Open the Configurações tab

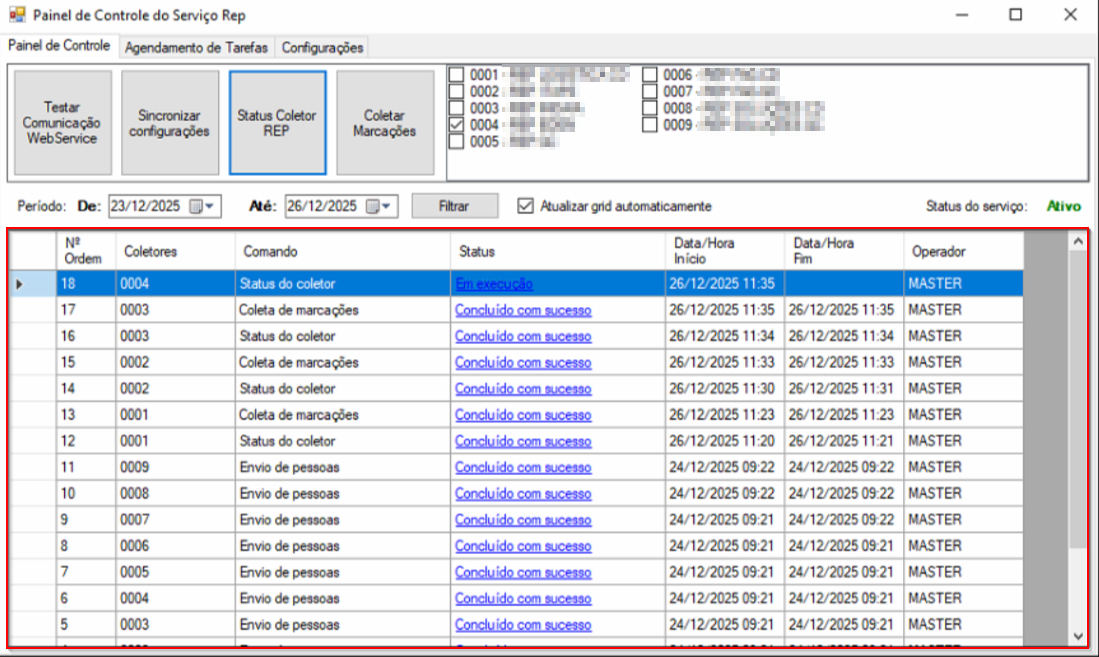tap(322, 47)
